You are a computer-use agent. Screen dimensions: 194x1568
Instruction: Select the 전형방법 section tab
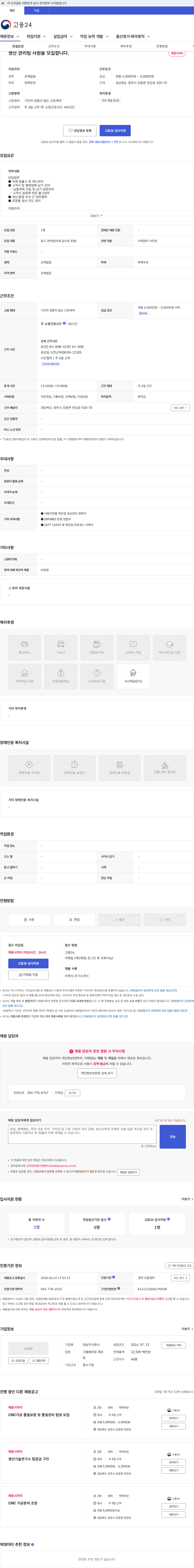pos(162,46)
